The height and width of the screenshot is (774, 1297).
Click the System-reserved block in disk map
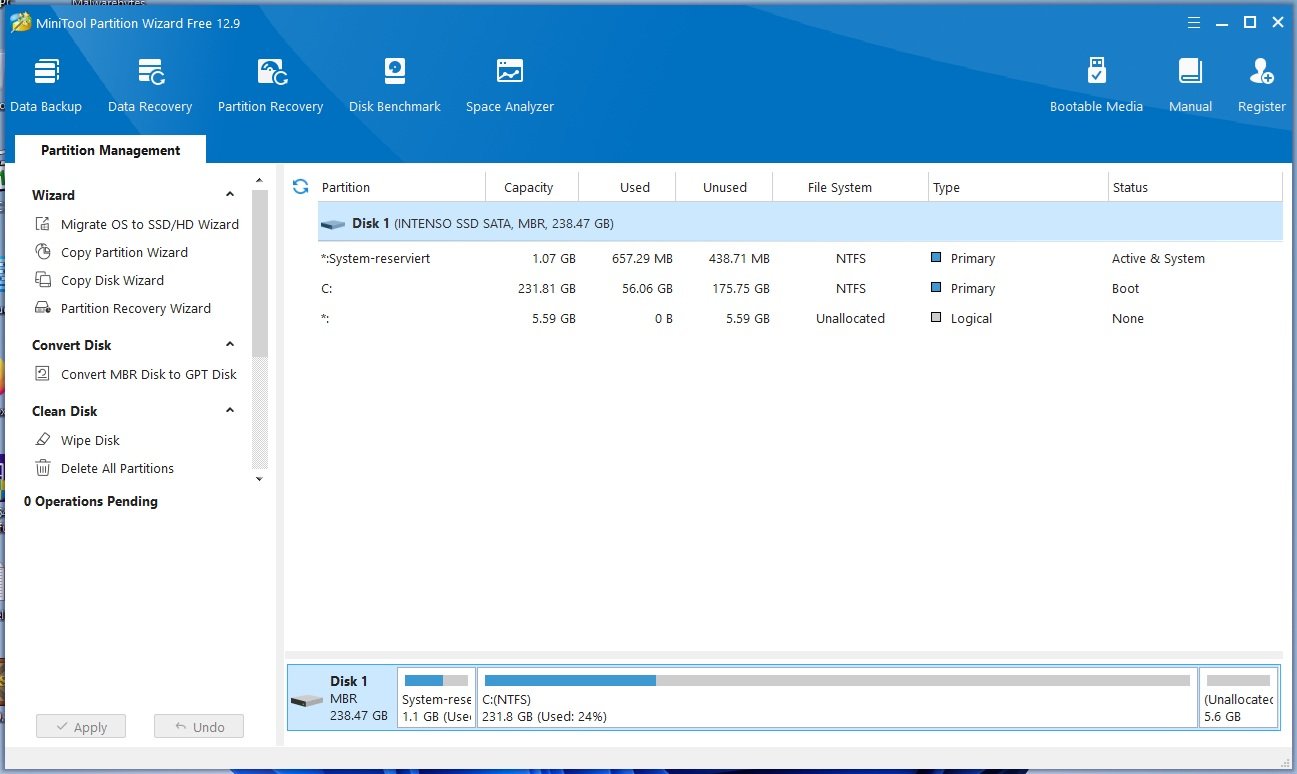(x=436, y=698)
